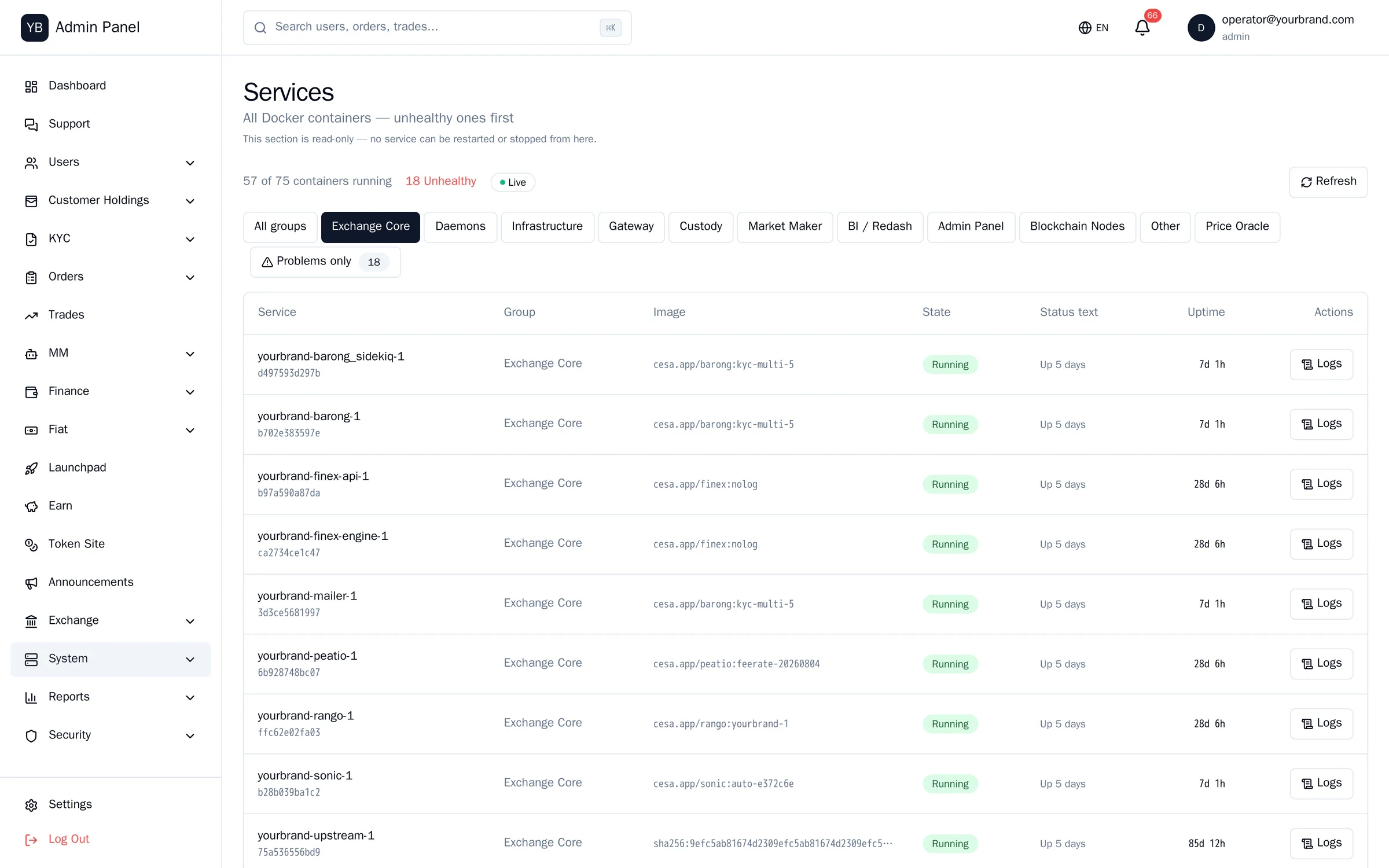
Task: Click the Uptime column header
Action: tap(1206, 312)
